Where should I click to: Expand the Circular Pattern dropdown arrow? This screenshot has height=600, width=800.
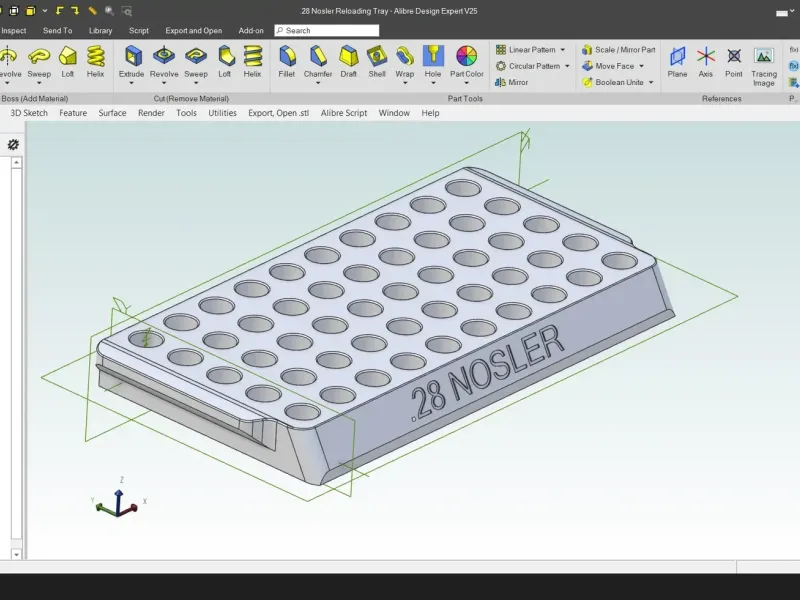coord(567,66)
